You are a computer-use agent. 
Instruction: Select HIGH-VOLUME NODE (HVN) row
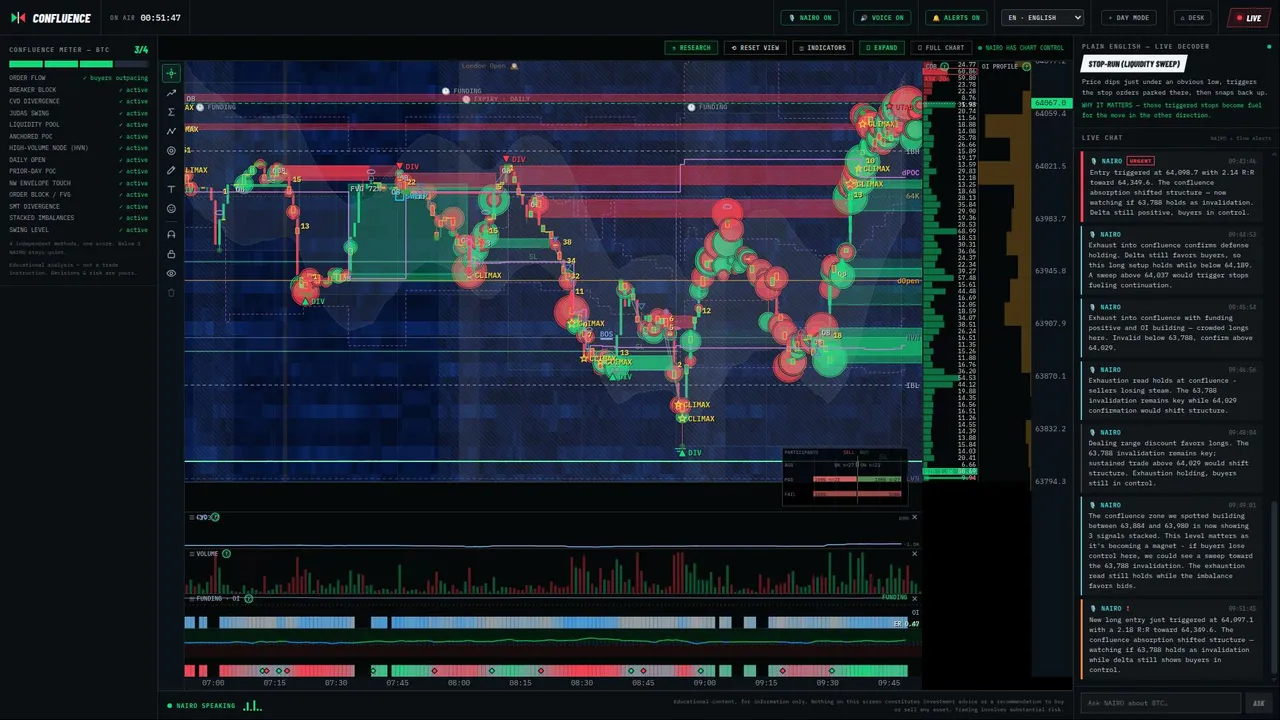[78, 148]
